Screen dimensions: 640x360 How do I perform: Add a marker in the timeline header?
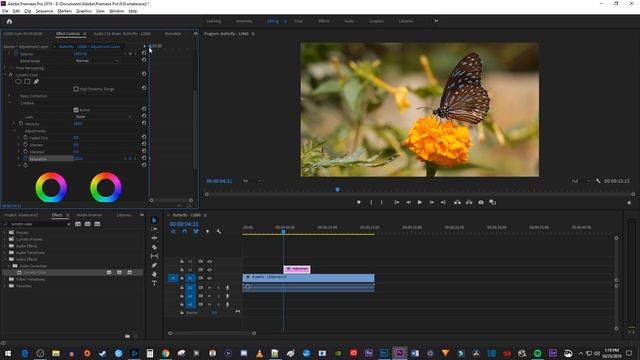click(207, 231)
